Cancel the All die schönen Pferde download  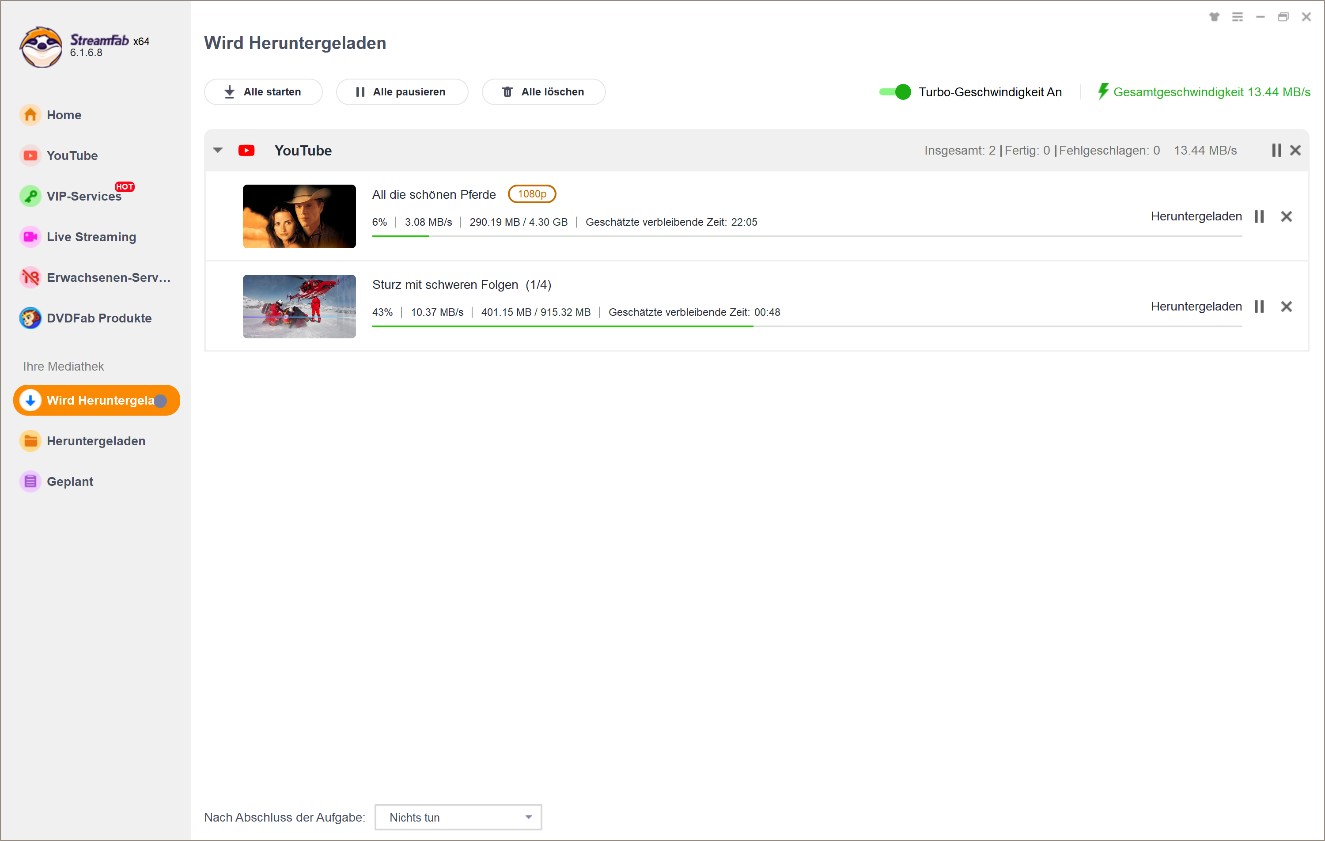pos(1286,216)
